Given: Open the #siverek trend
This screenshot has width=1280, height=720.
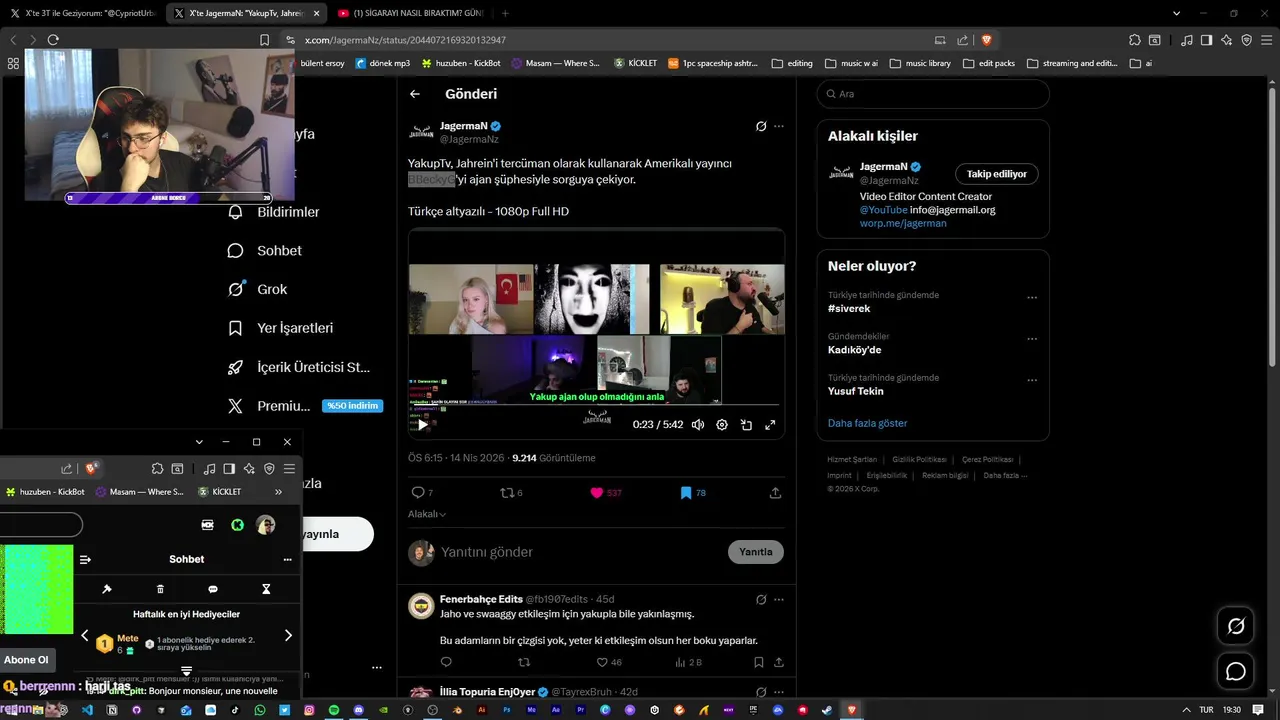Looking at the screenshot, I should click(x=849, y=308).
